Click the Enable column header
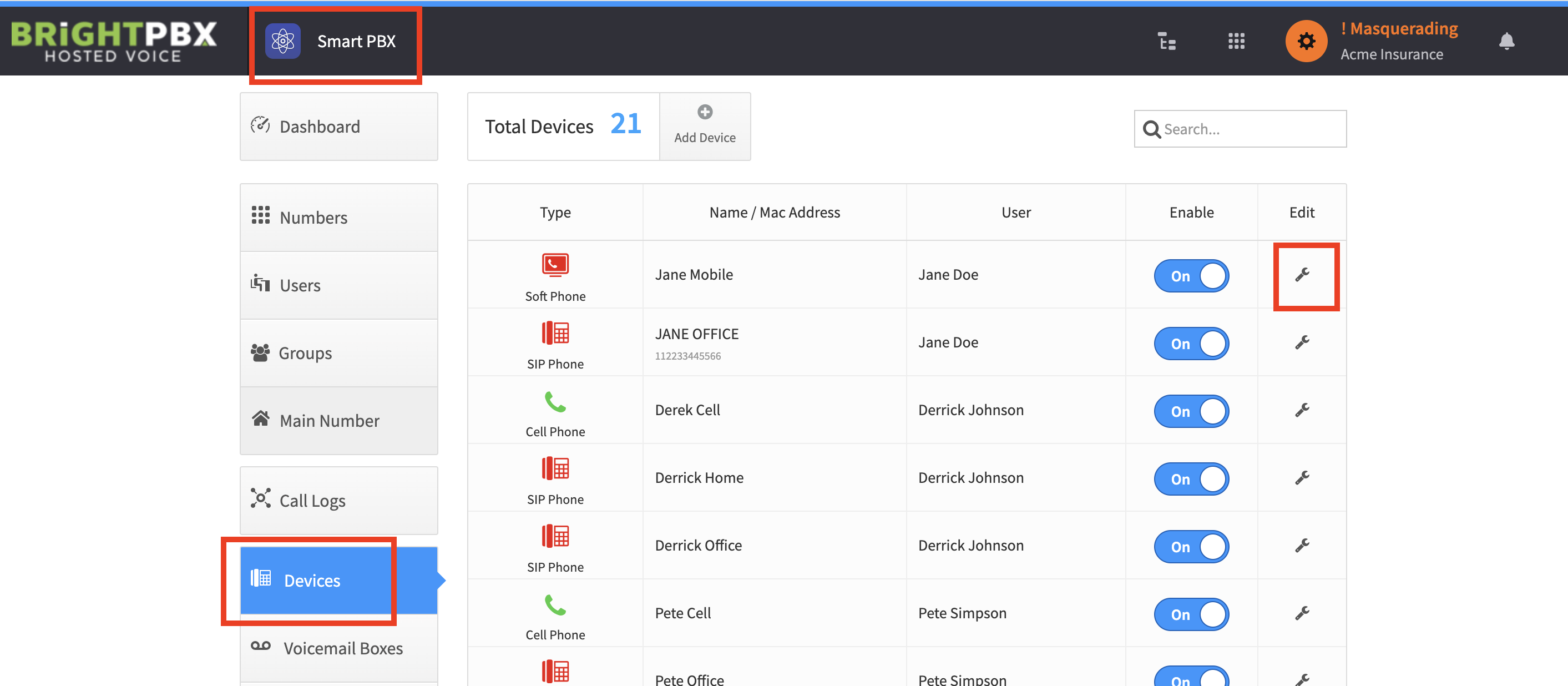 pyautogui.click(x=1191, y=213)
